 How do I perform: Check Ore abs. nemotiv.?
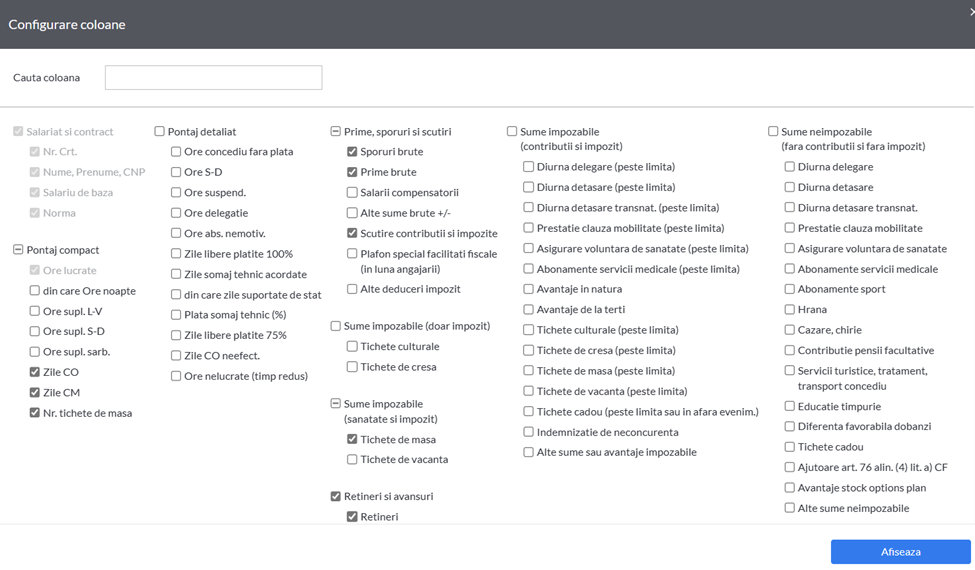[x=176, y=233]
